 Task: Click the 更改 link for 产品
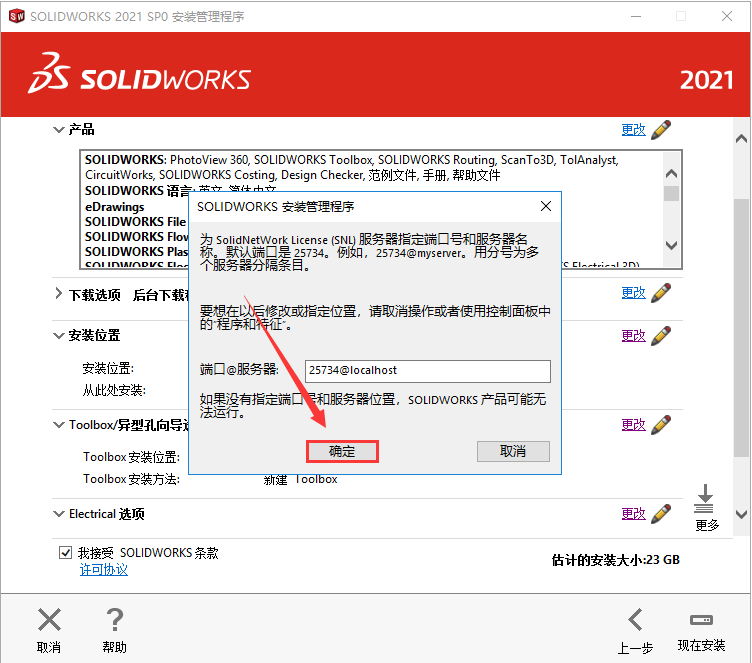pyautogui.click(x=634, y=130)
